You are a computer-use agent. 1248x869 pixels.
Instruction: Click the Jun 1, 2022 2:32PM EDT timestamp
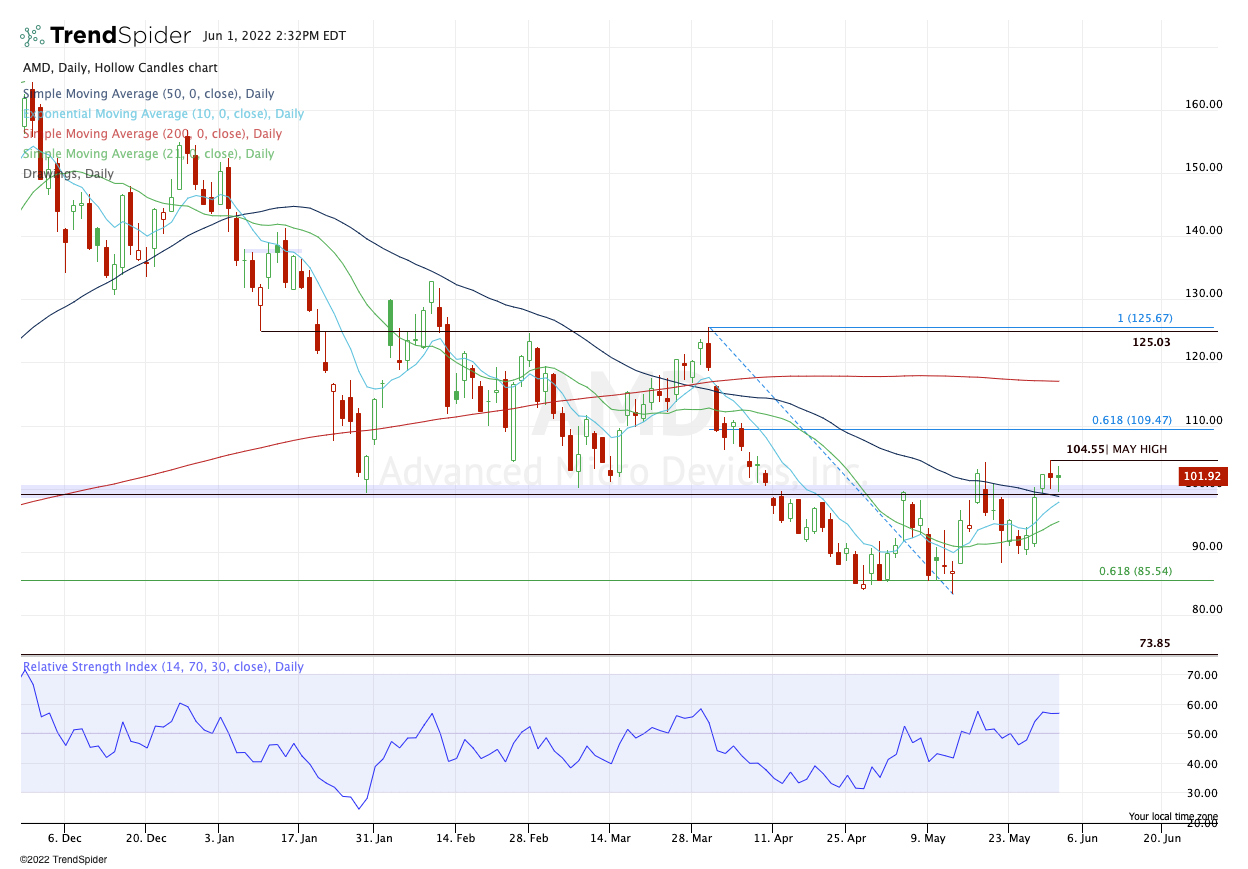[x=274, y=36]
